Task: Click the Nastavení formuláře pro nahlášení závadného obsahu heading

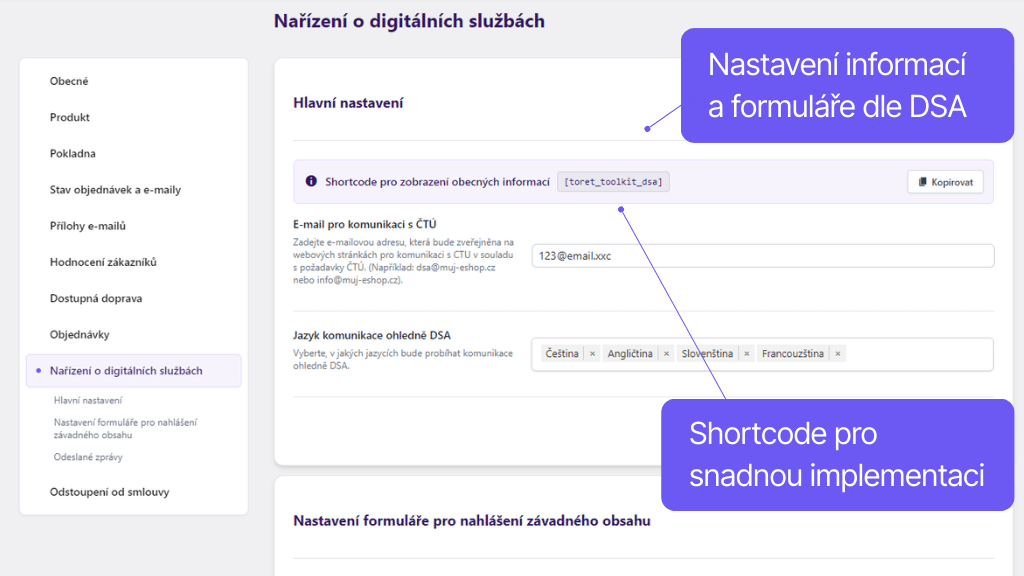Action: [x=472, y=521]
